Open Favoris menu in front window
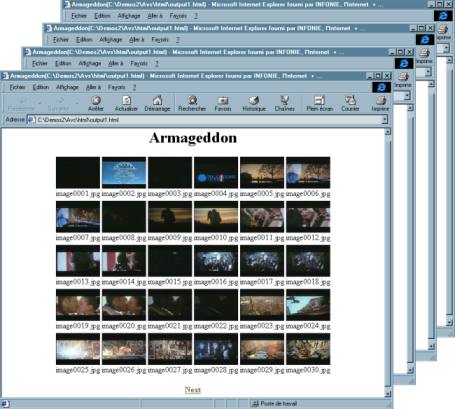 click(x=117, y=87)
